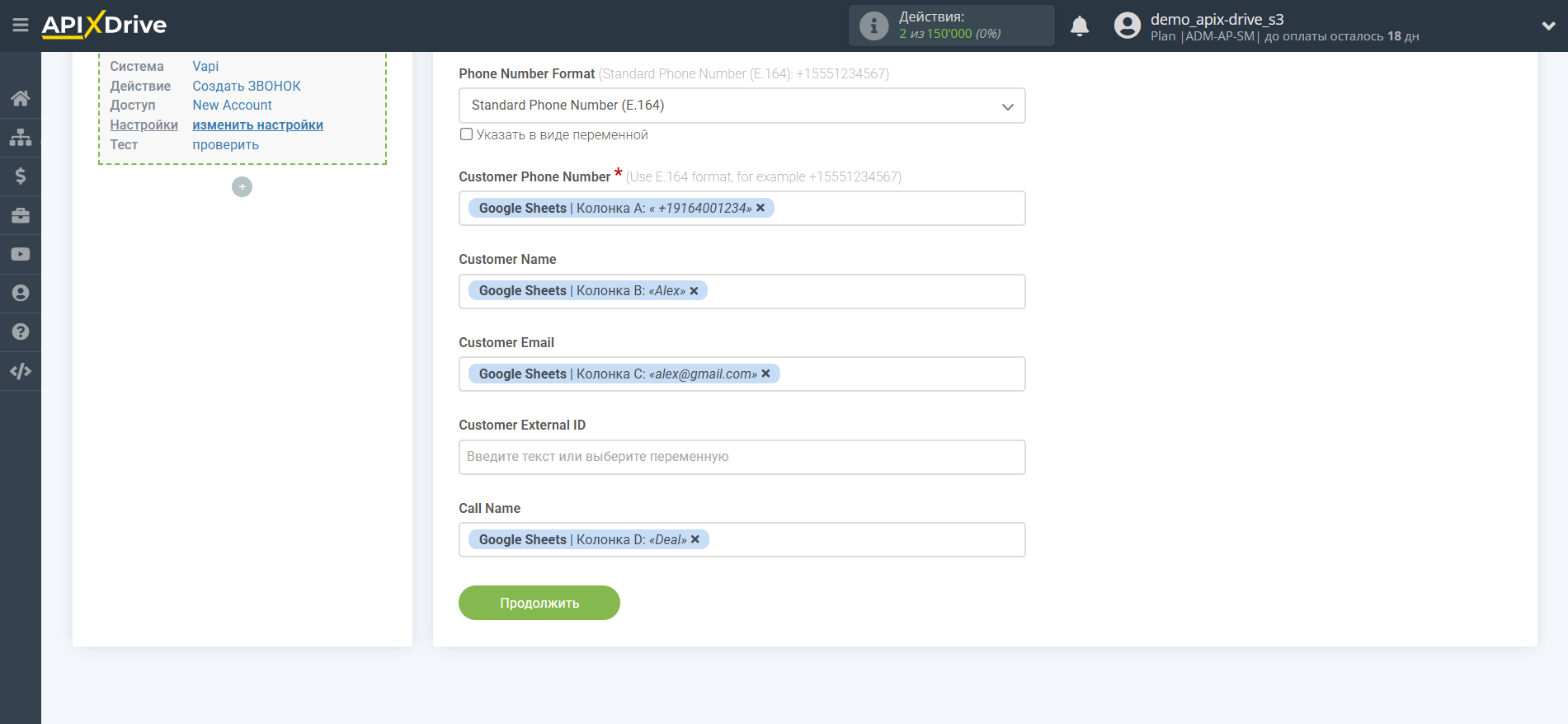Click the plan 'ADM-AP-SM' info text
This screenshot has width=1568, height=724.
click(1220, 36)
